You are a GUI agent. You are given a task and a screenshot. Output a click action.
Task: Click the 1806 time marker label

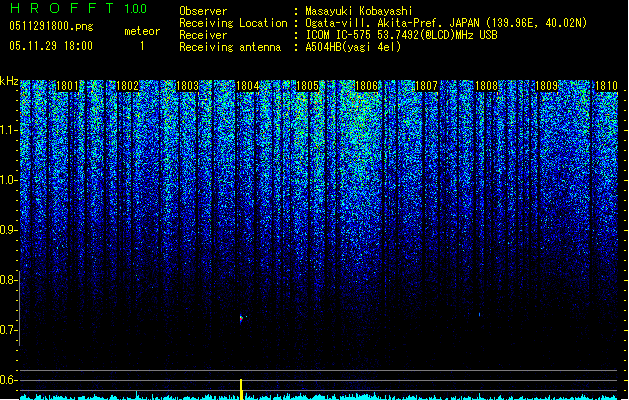coord(367,86)
